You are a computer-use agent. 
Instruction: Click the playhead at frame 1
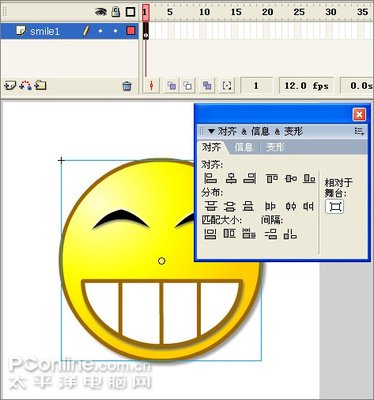[x=145, y=12]
